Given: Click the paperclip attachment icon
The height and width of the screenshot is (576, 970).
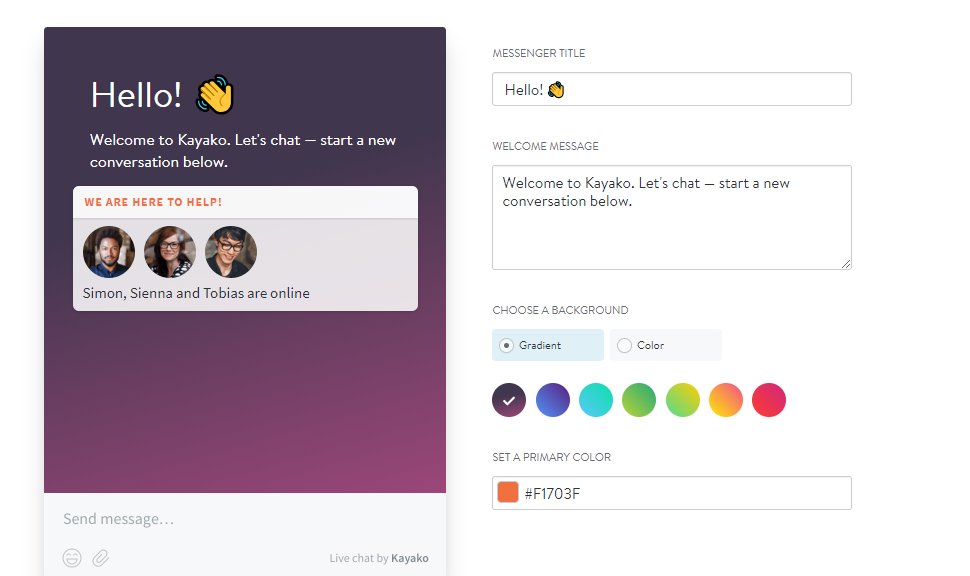Looking at the screenshot, I should (101, 558).
